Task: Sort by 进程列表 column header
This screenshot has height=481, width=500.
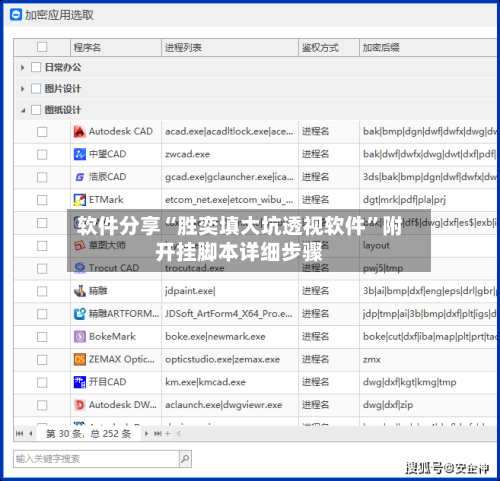Action: [x=230, y=47]
